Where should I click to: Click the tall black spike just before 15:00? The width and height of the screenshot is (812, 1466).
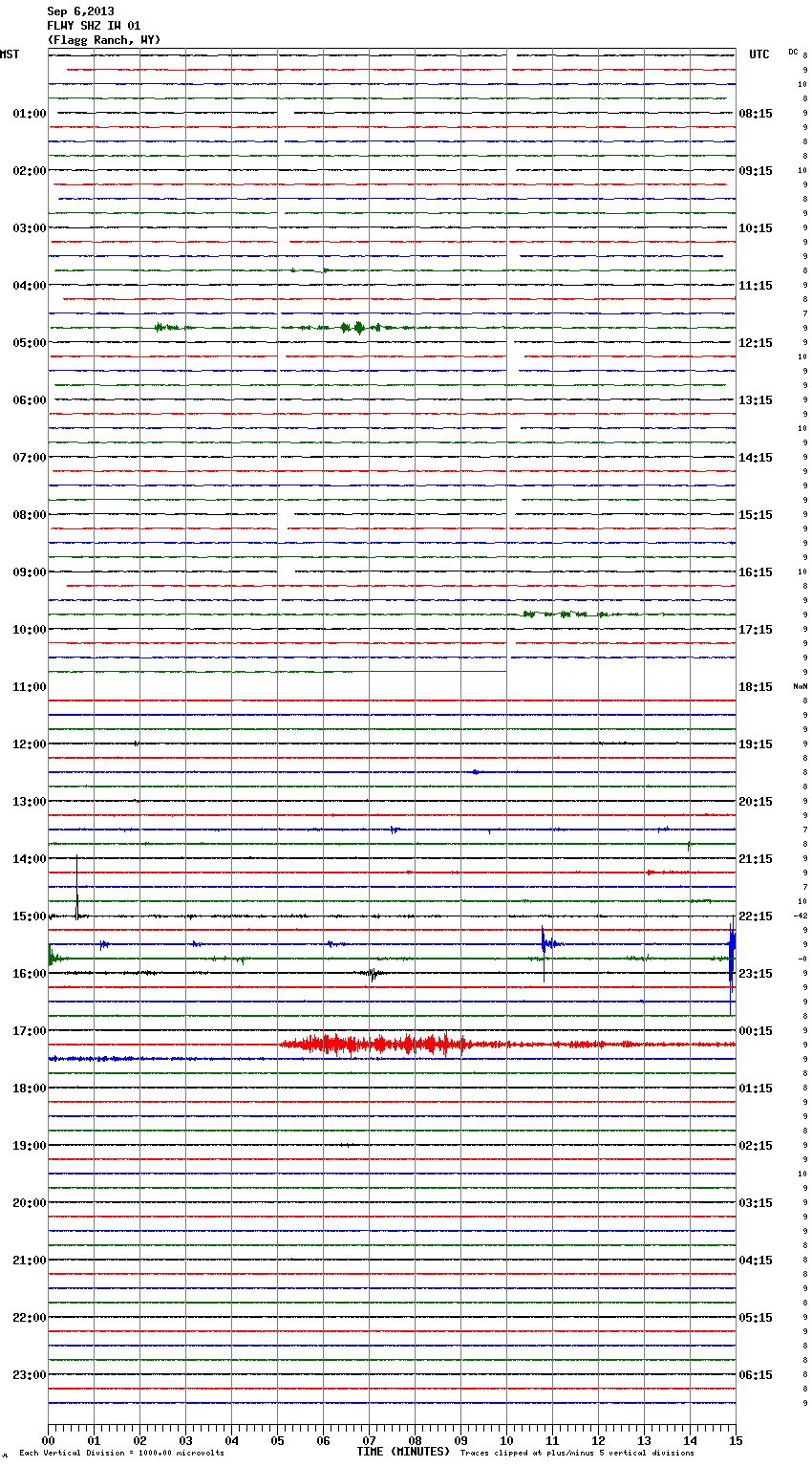tap(77, 887)
